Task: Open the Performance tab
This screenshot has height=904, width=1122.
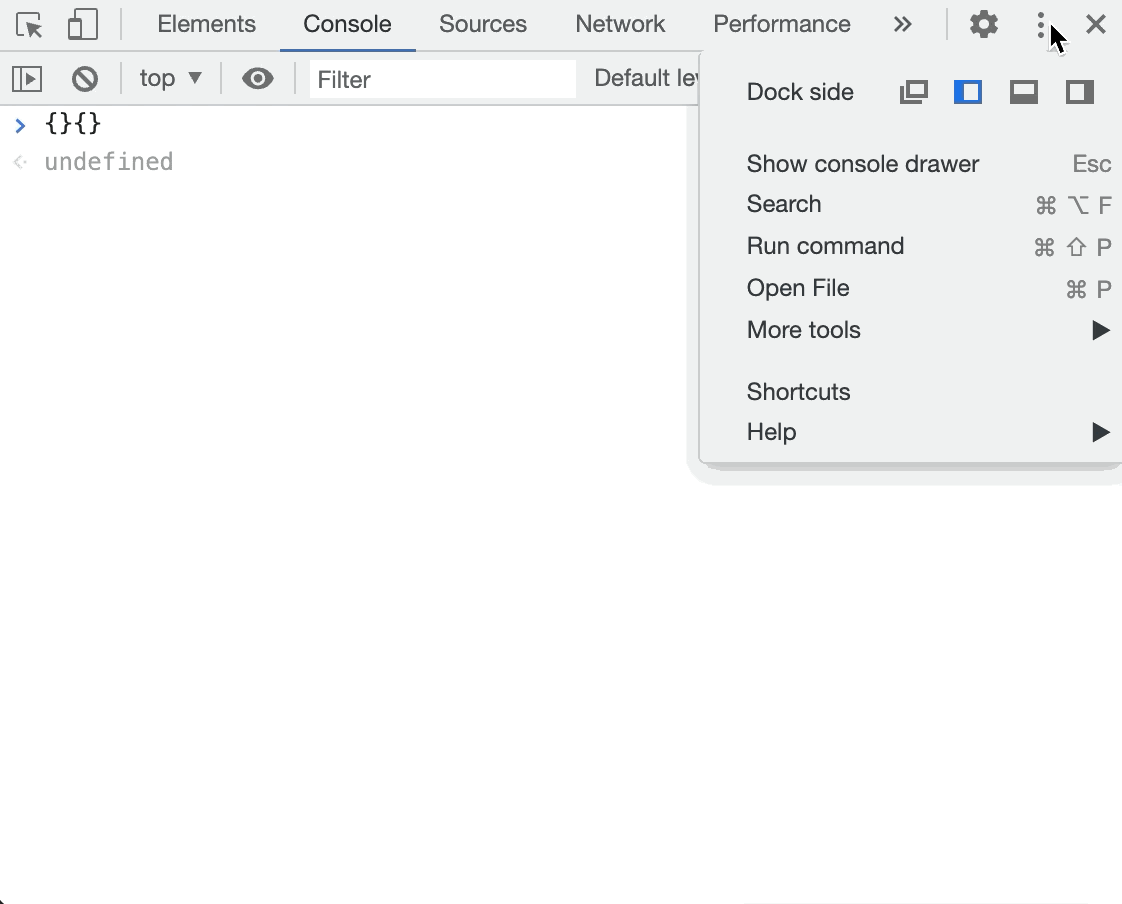Action: [782, 24]
